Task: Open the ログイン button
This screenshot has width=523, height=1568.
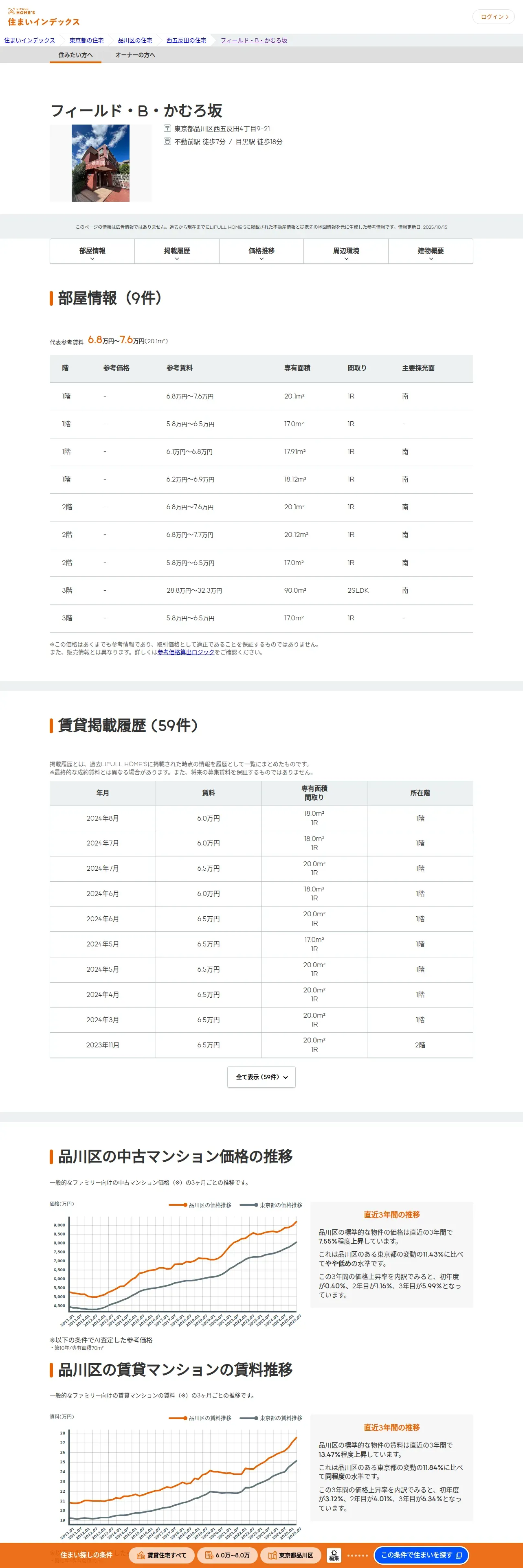Action: click(x=494, y=17)
